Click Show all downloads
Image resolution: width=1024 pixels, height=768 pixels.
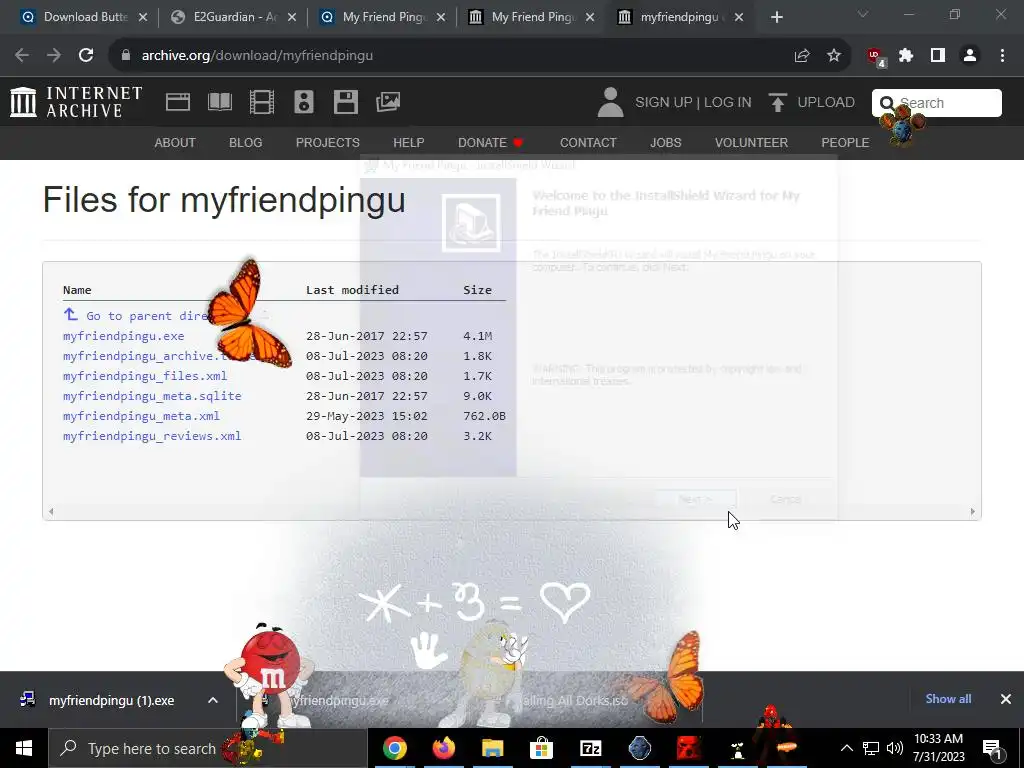pyautogui.click(x=948, y=699)
